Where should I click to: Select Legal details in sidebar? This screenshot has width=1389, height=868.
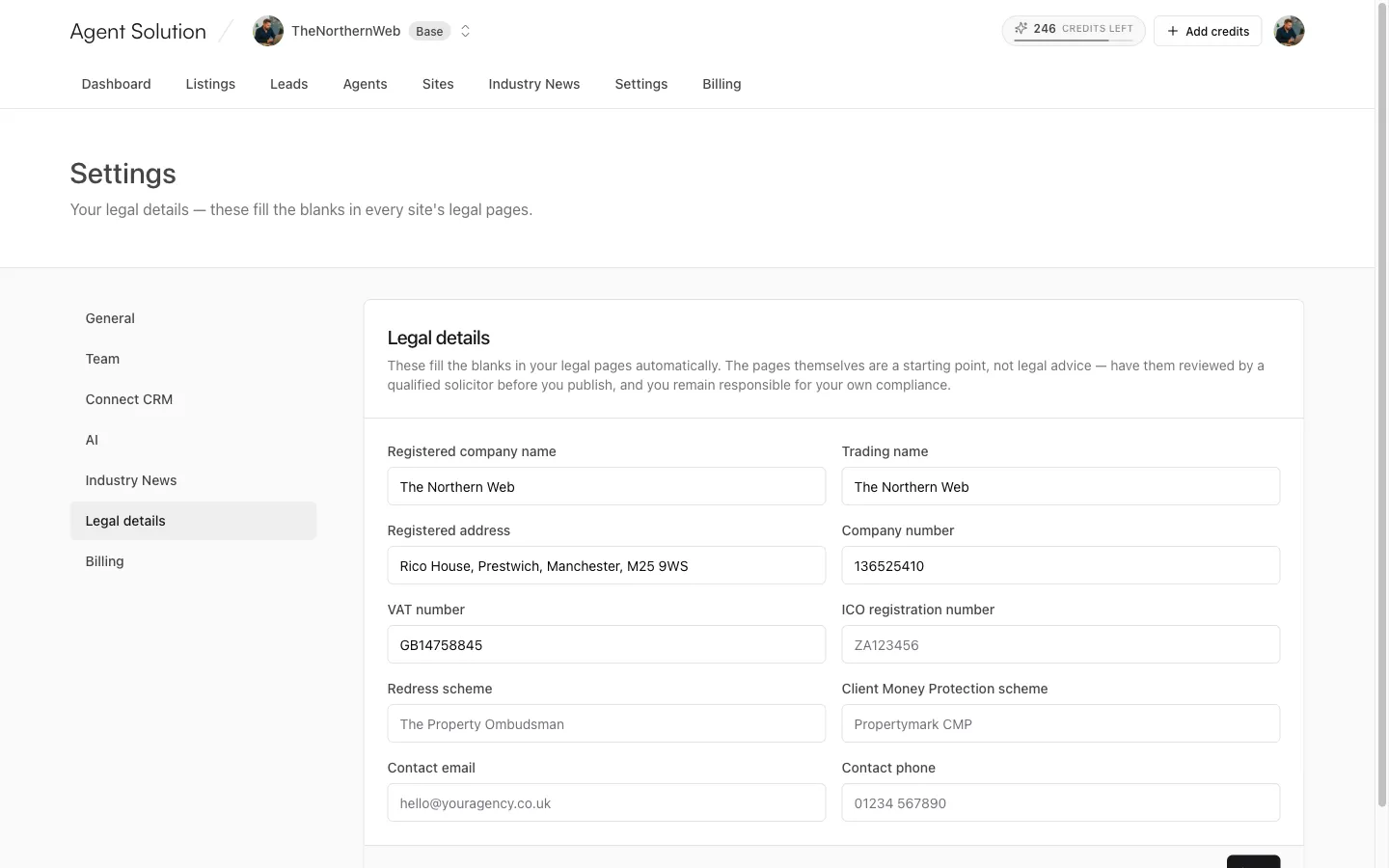193,521
